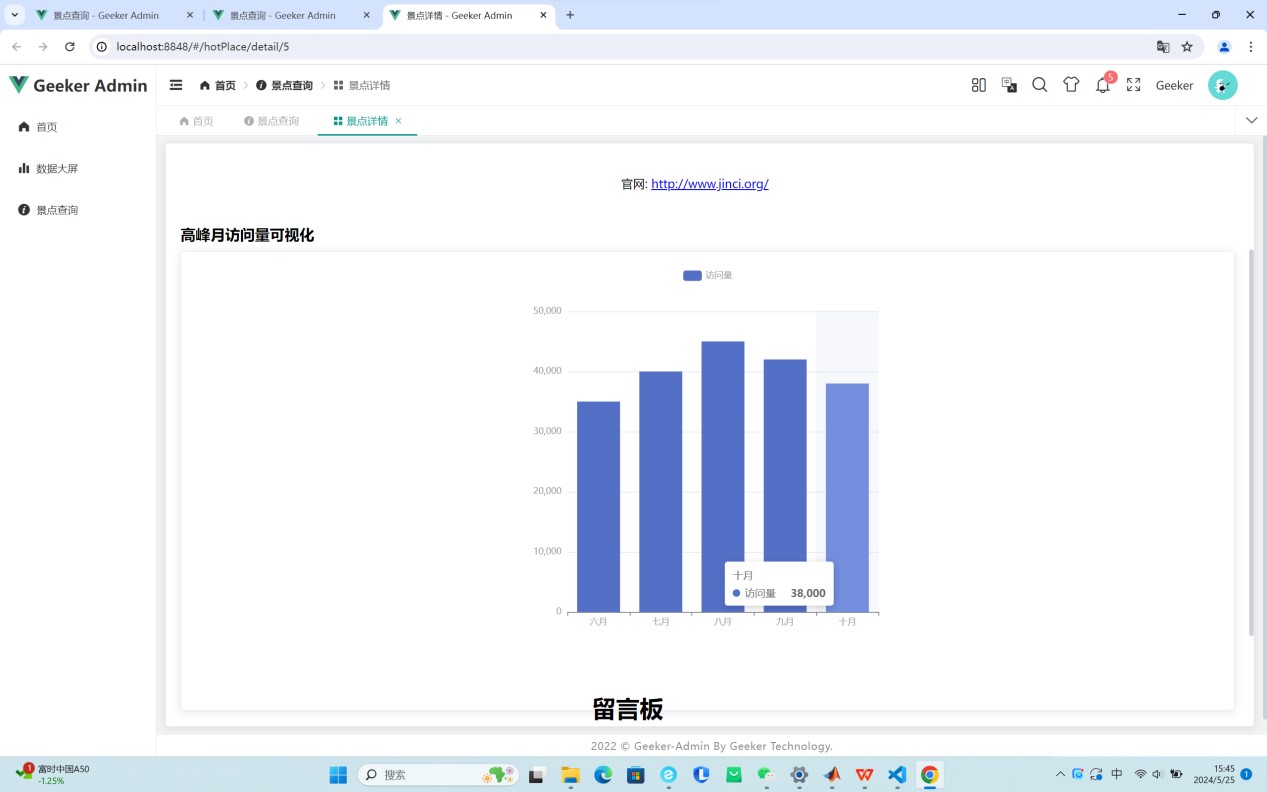The width and height of the screenshot is (1267, 792).
Task: Open the component size icon in header
Action: point(978,85)
